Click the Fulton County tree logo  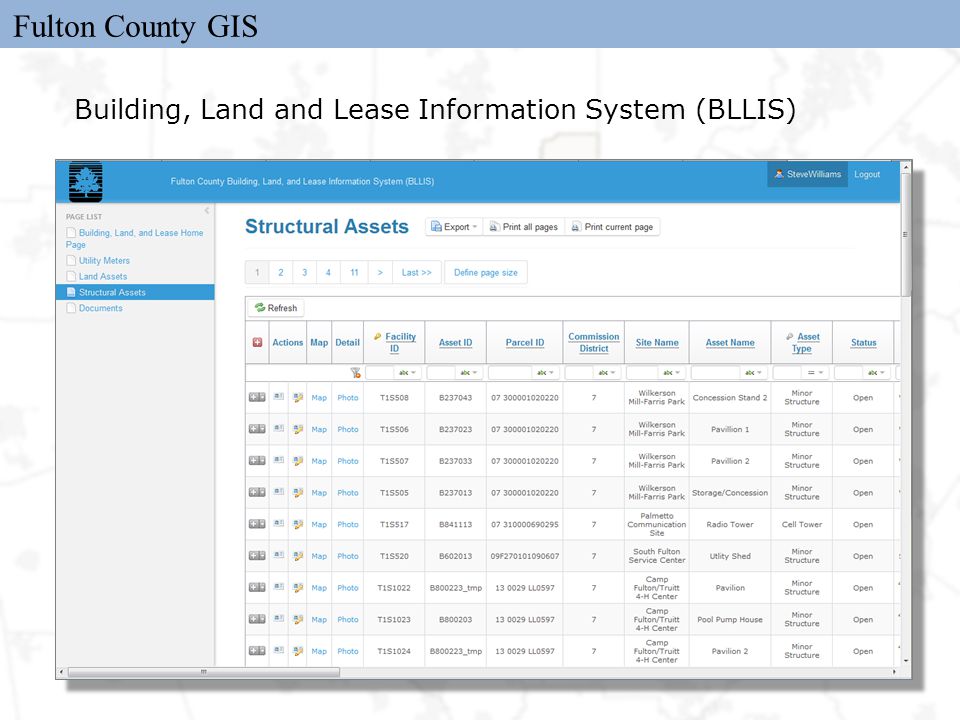point(86,182)
